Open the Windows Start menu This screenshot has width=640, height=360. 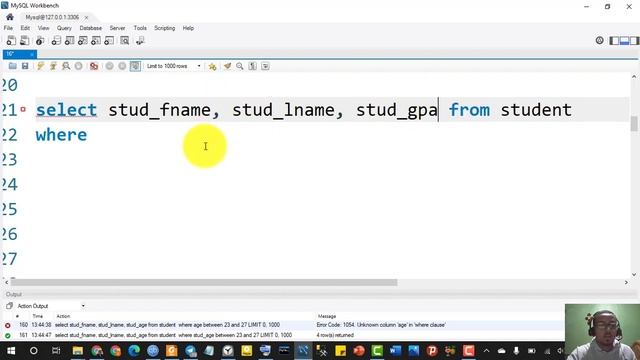tap(11, 351)
